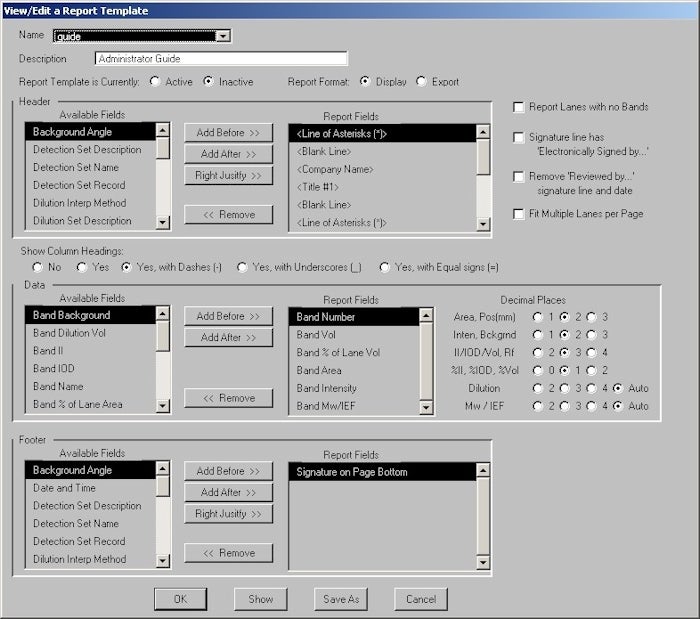This screenshot has height=619, width=700.
Task: Toggle Remove 'Reviewed by' signature line option
Action: coord(518,176)
